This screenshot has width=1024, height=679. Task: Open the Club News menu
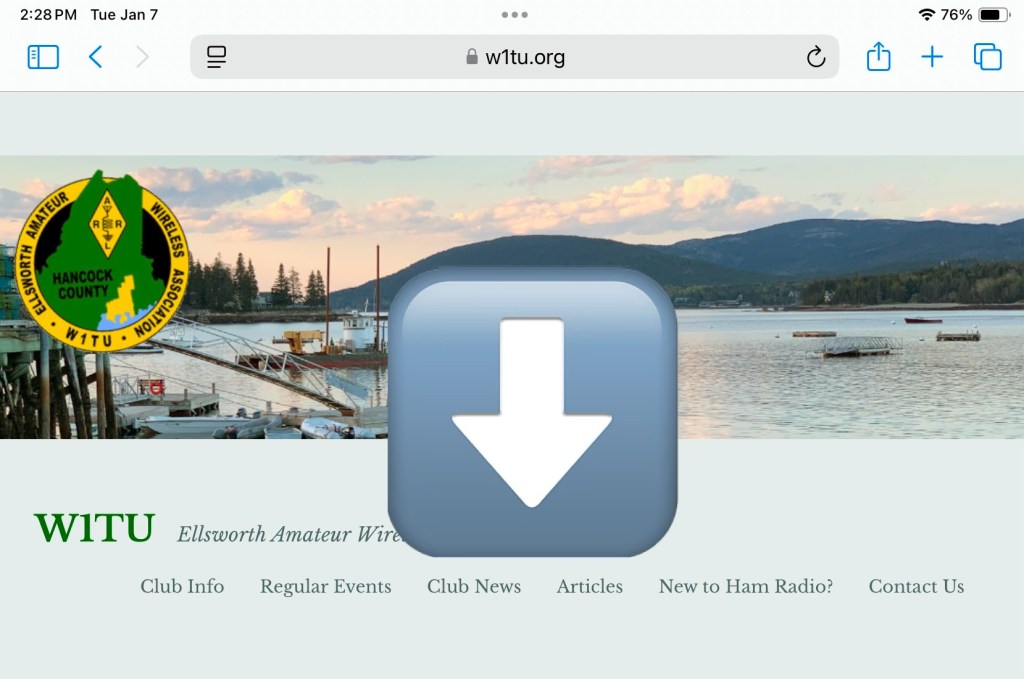(474, 586)
